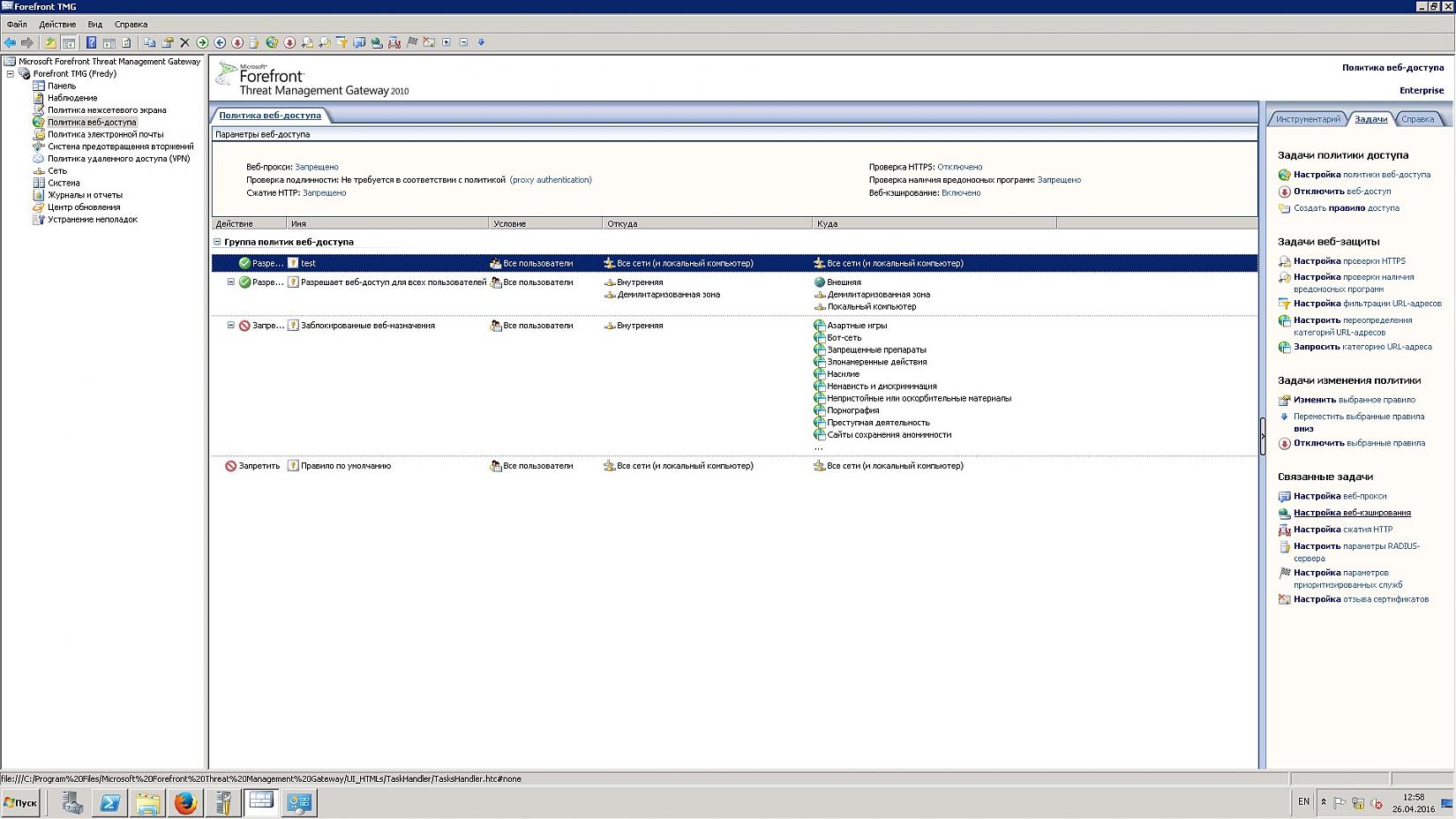Screen dimensions: 1456x819
Task: Click the blue down arrow toolbar icon
Action: (481, 42)
